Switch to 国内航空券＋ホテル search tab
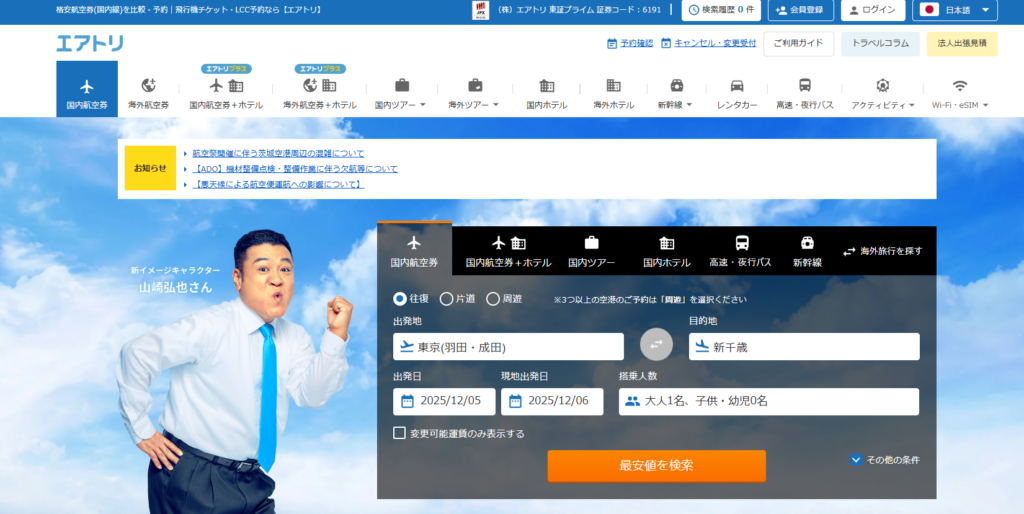The width and height of the screenshot is (1024, 514). coord(508,251)
